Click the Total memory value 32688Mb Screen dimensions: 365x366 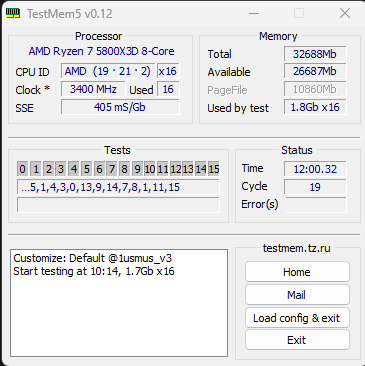315,54
